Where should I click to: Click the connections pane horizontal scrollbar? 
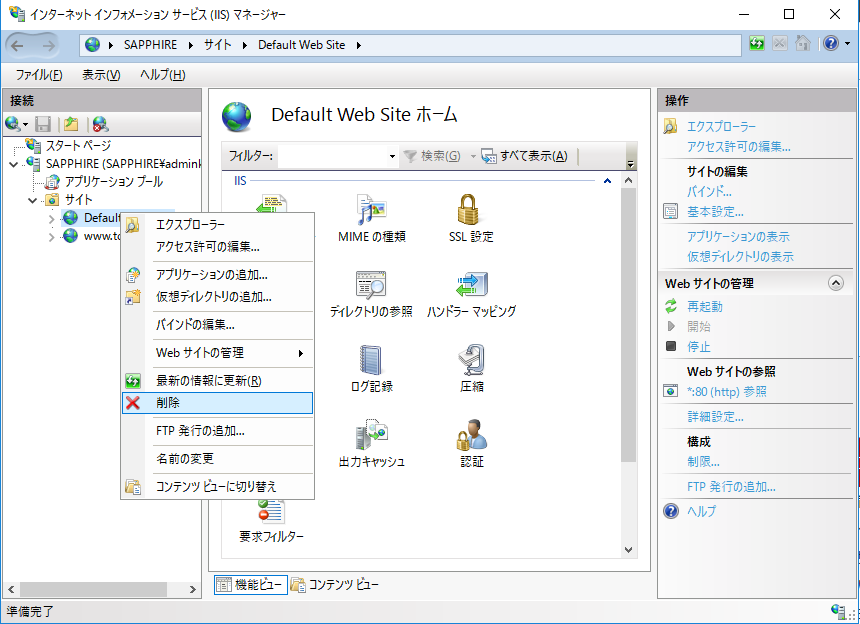[94, 589]
